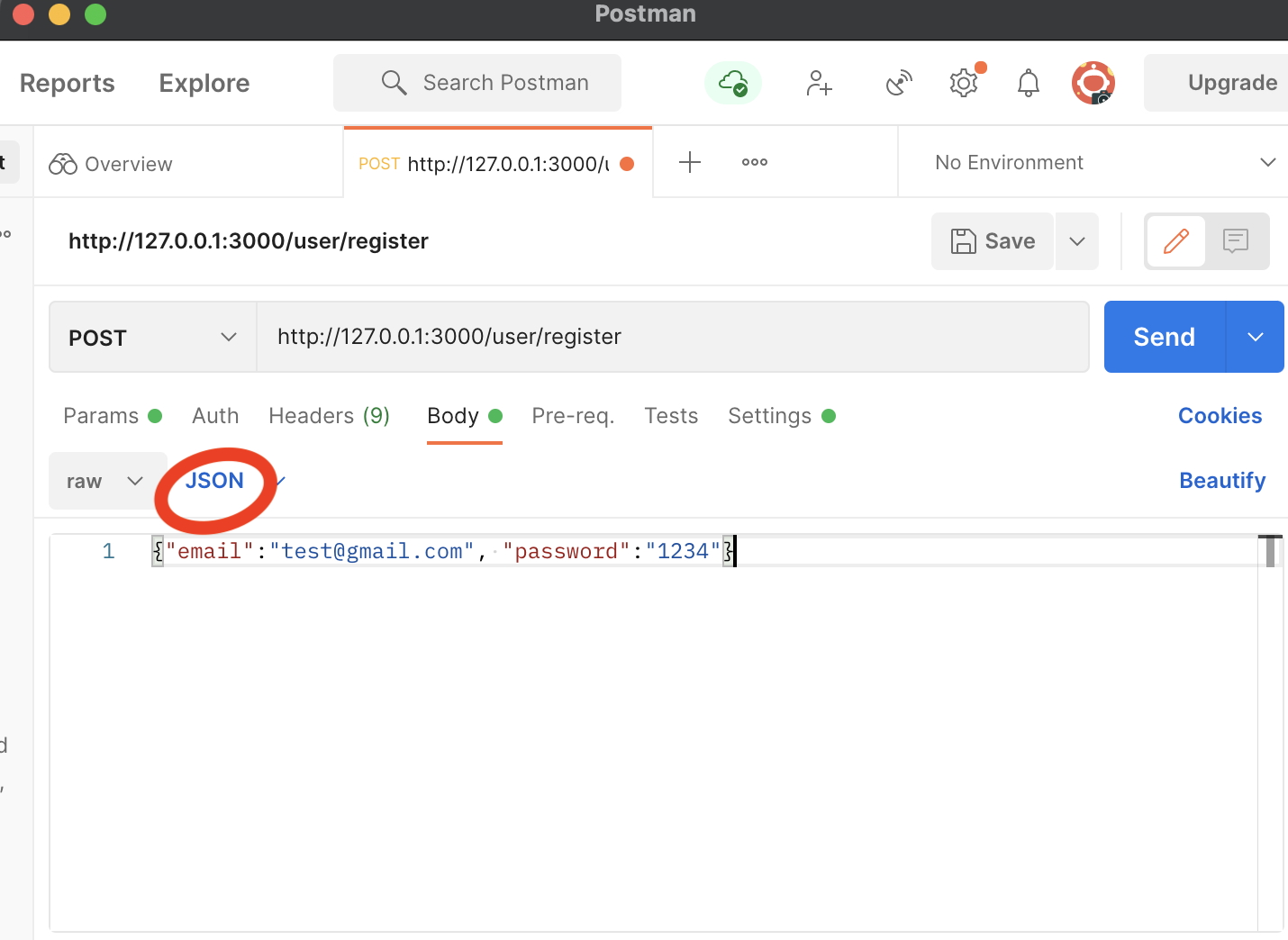The width and height of the screenshot is (1288, 940).
Task: Click the search magnifier icon
Action: (394, 83)
